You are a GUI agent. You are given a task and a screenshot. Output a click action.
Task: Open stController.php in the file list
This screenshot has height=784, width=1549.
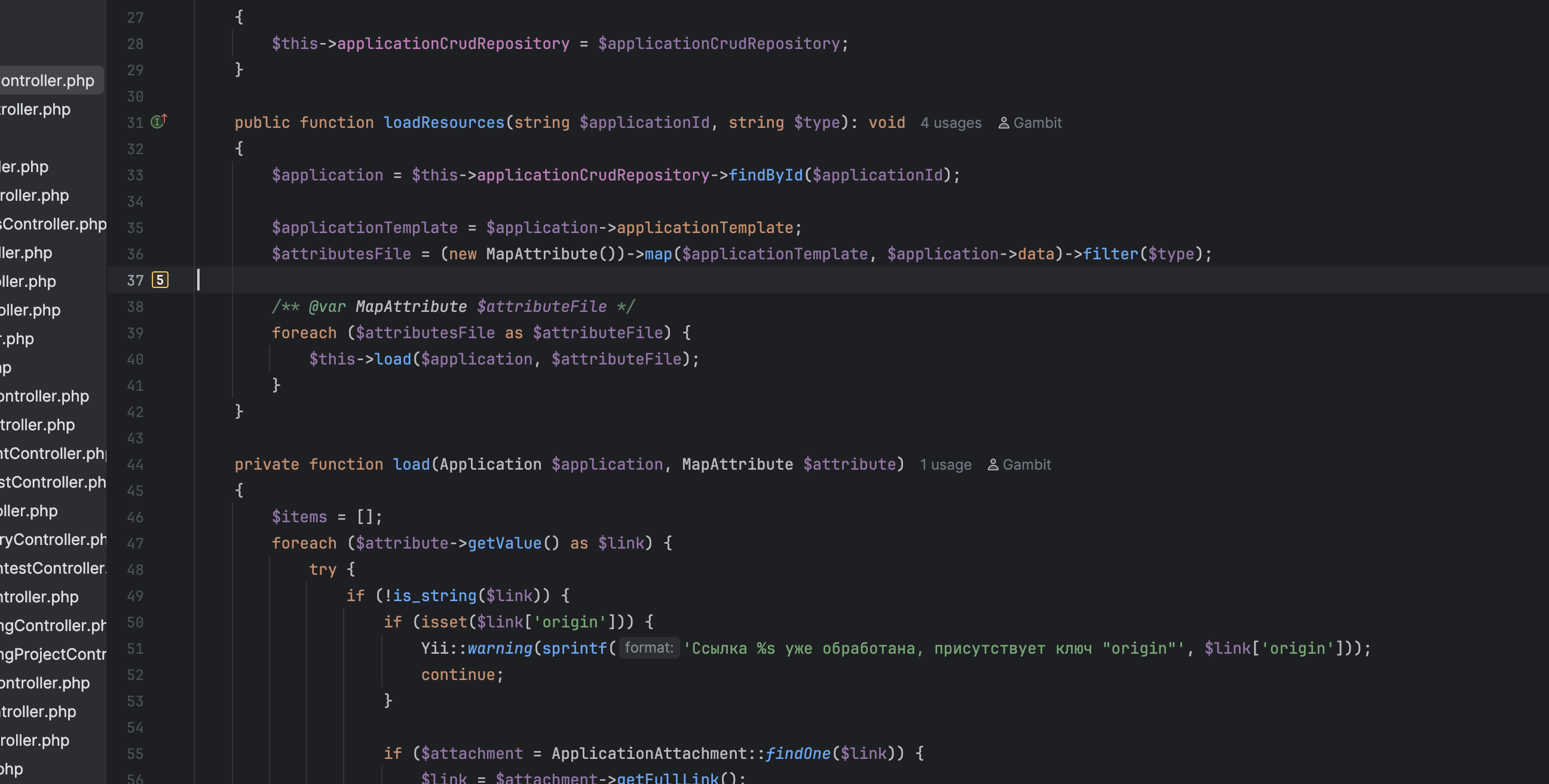(53, 482)
